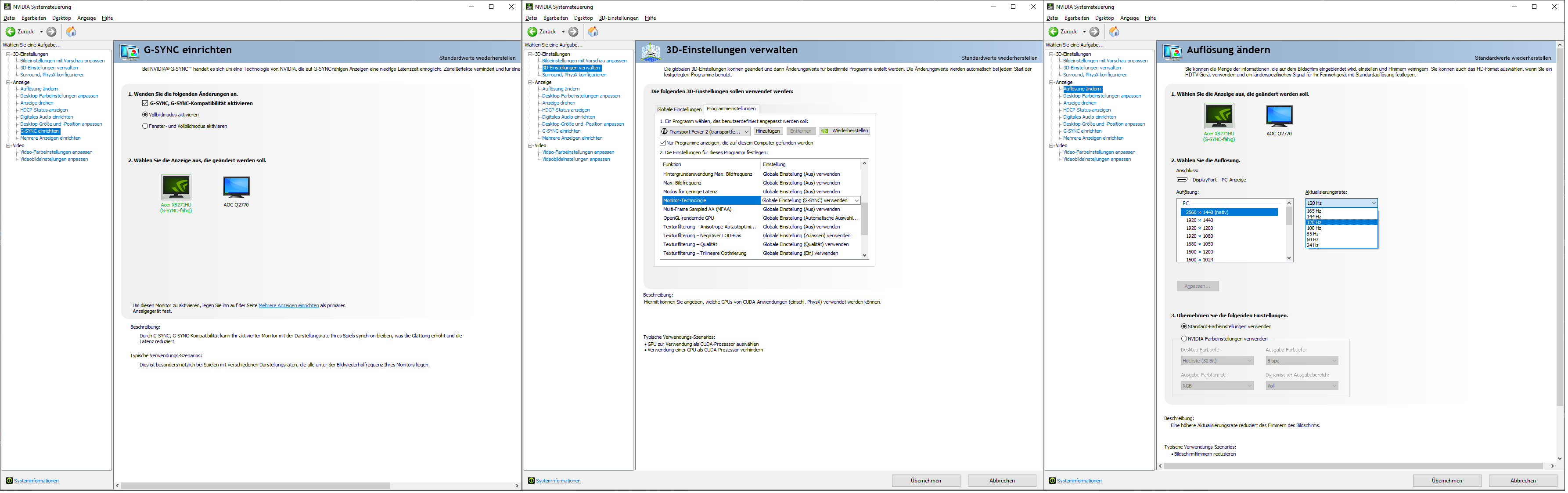
Task: Enable NVIDIA-Farbeinstellungen verwenden radio option
Action: [1184, 339]
